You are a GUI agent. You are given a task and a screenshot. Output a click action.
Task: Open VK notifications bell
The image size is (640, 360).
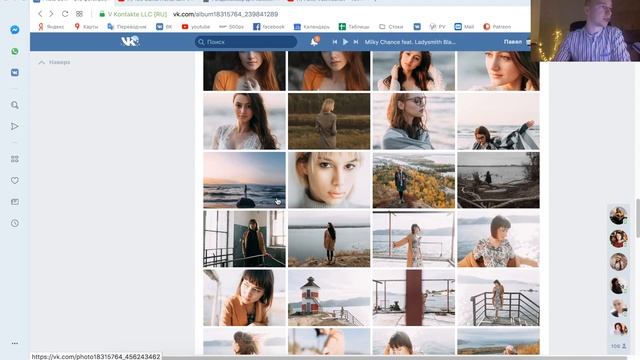315,42
